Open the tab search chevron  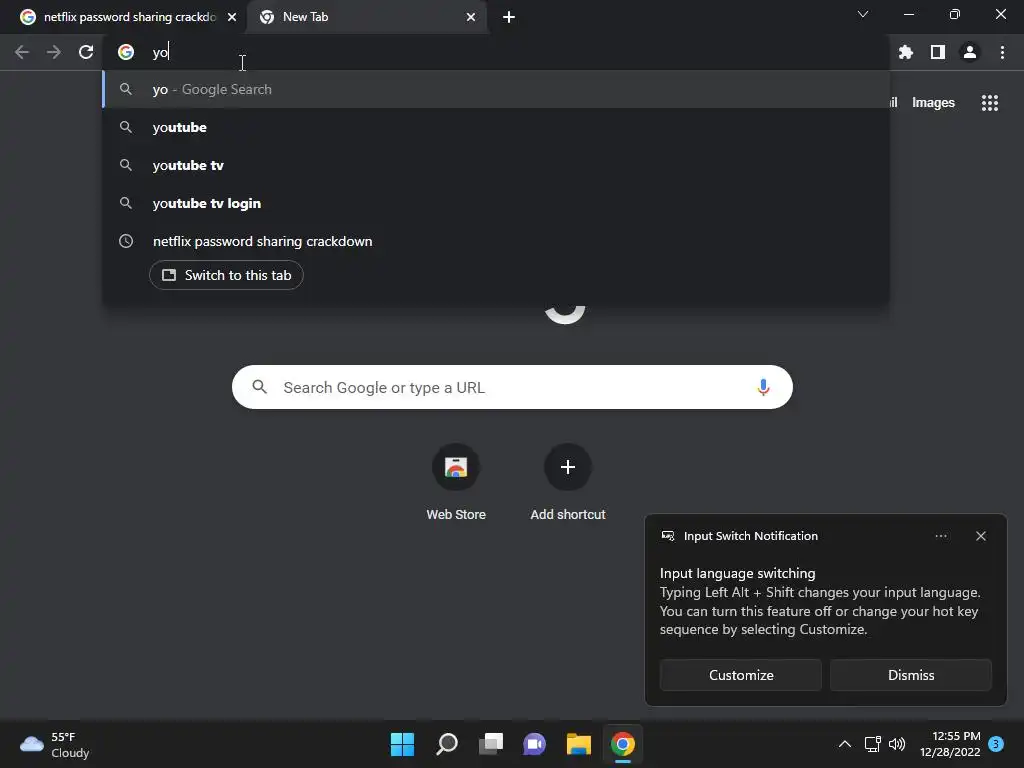click(863, 14)
